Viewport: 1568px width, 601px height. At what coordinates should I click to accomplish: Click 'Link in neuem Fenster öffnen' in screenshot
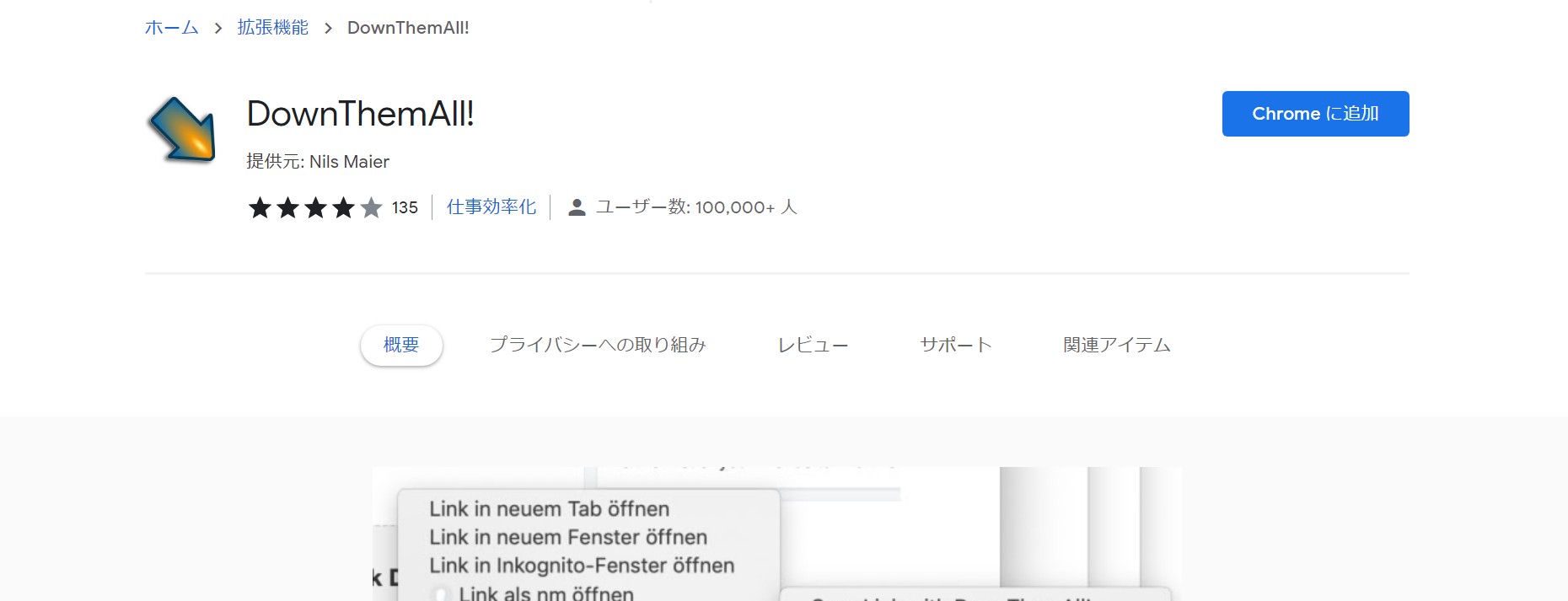click(568, 537)
